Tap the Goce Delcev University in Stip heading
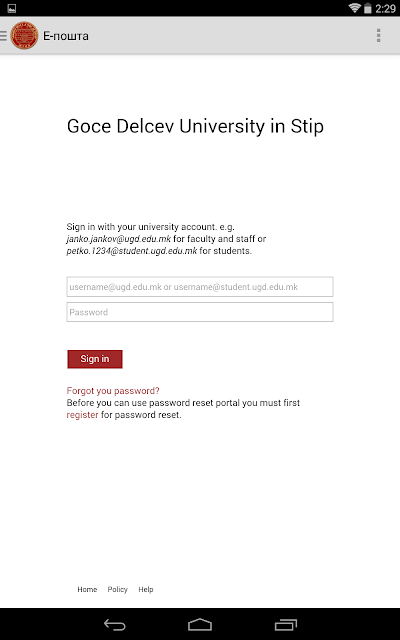 pyautogui.click(x=196, y=127)
